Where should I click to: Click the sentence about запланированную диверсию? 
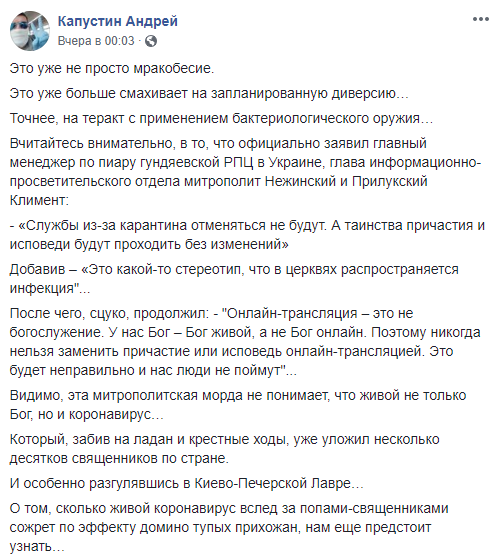pyautogui.click(x=209, y=93)
